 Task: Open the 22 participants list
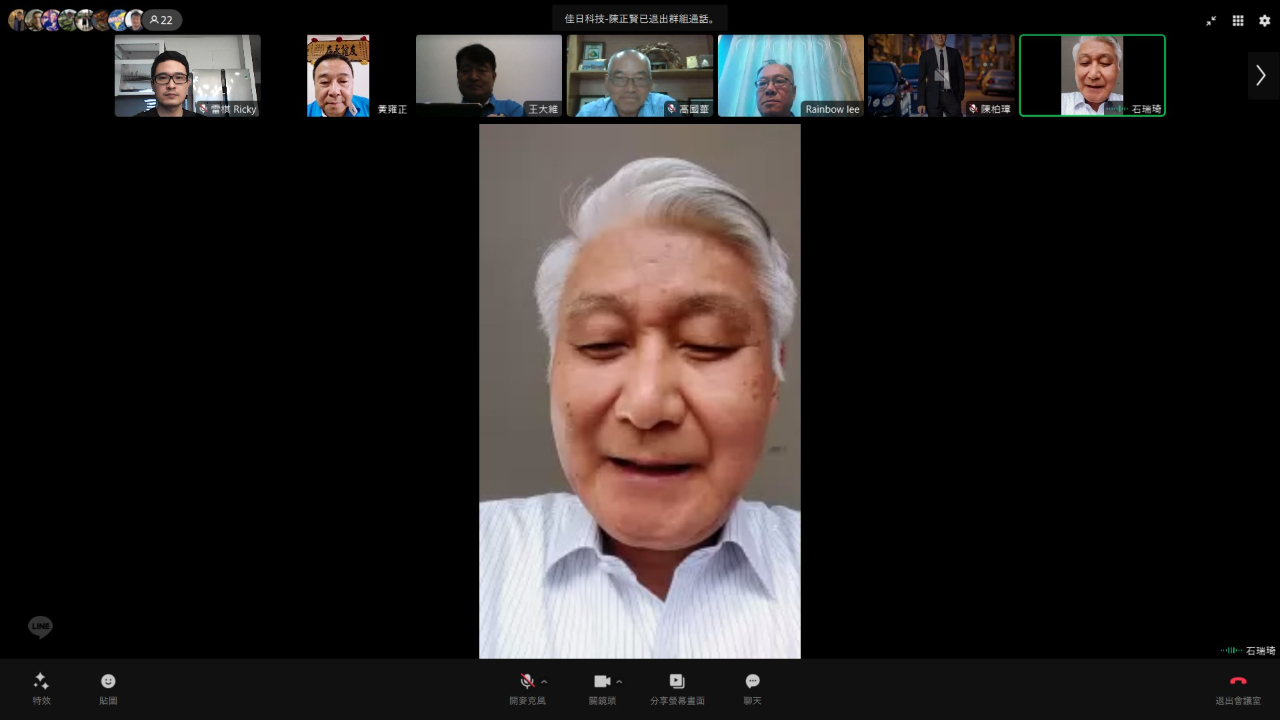161,20
